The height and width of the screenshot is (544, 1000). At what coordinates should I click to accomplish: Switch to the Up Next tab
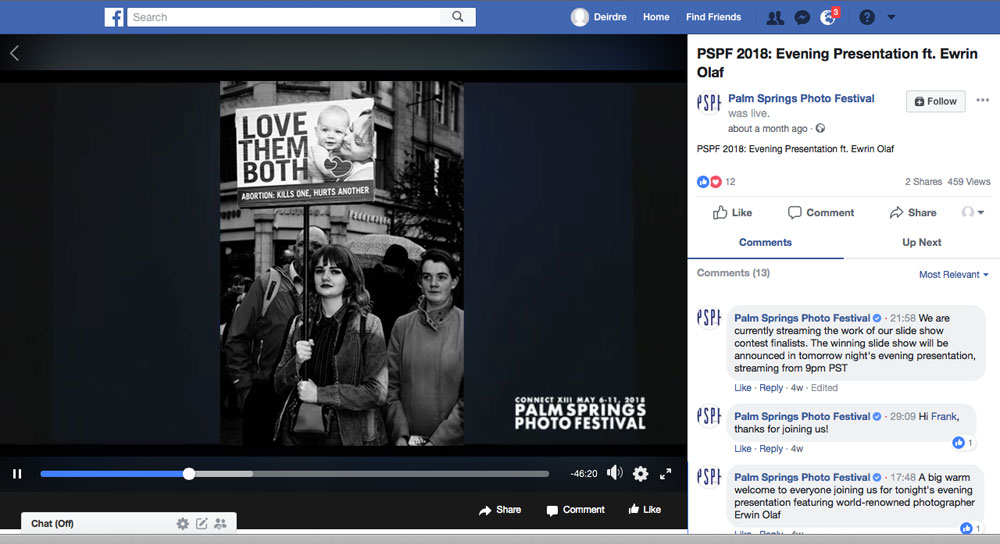tap(921, 242)
